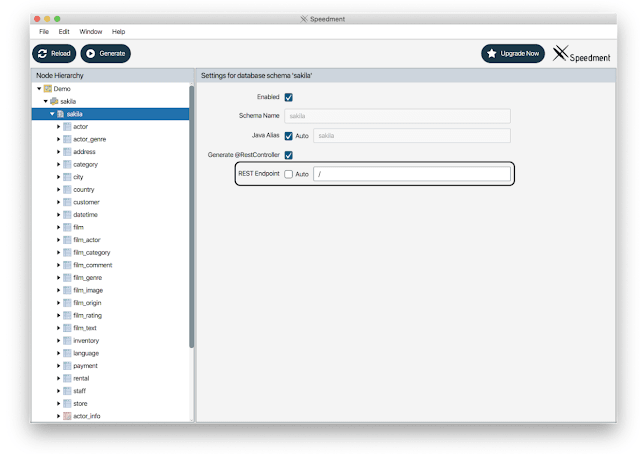Viewport: 640px width, 454px height.
Task: Expand the customer table node
Action: click(x=58, y=202)
